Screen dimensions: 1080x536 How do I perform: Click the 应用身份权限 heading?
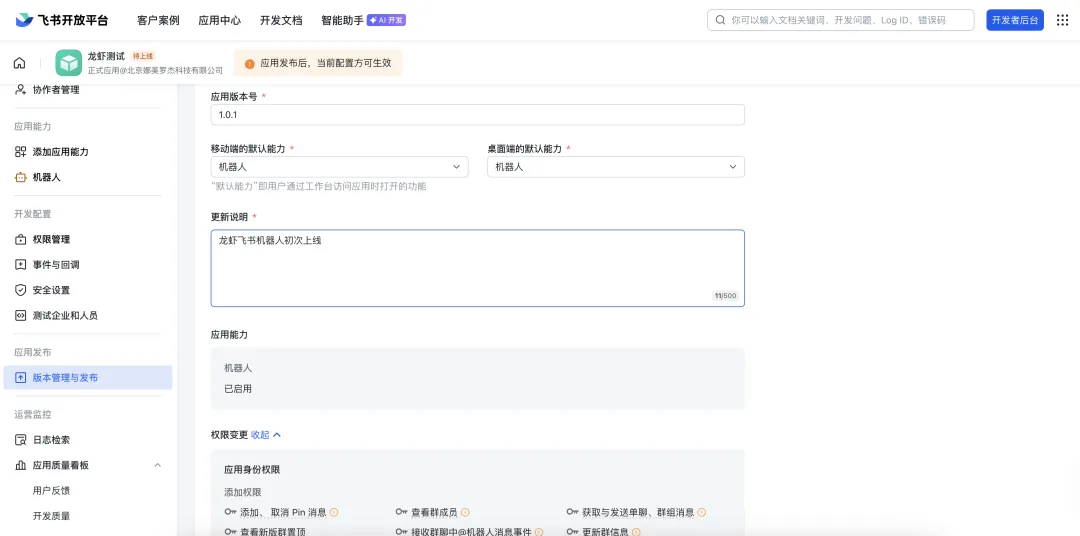[252, 469]
